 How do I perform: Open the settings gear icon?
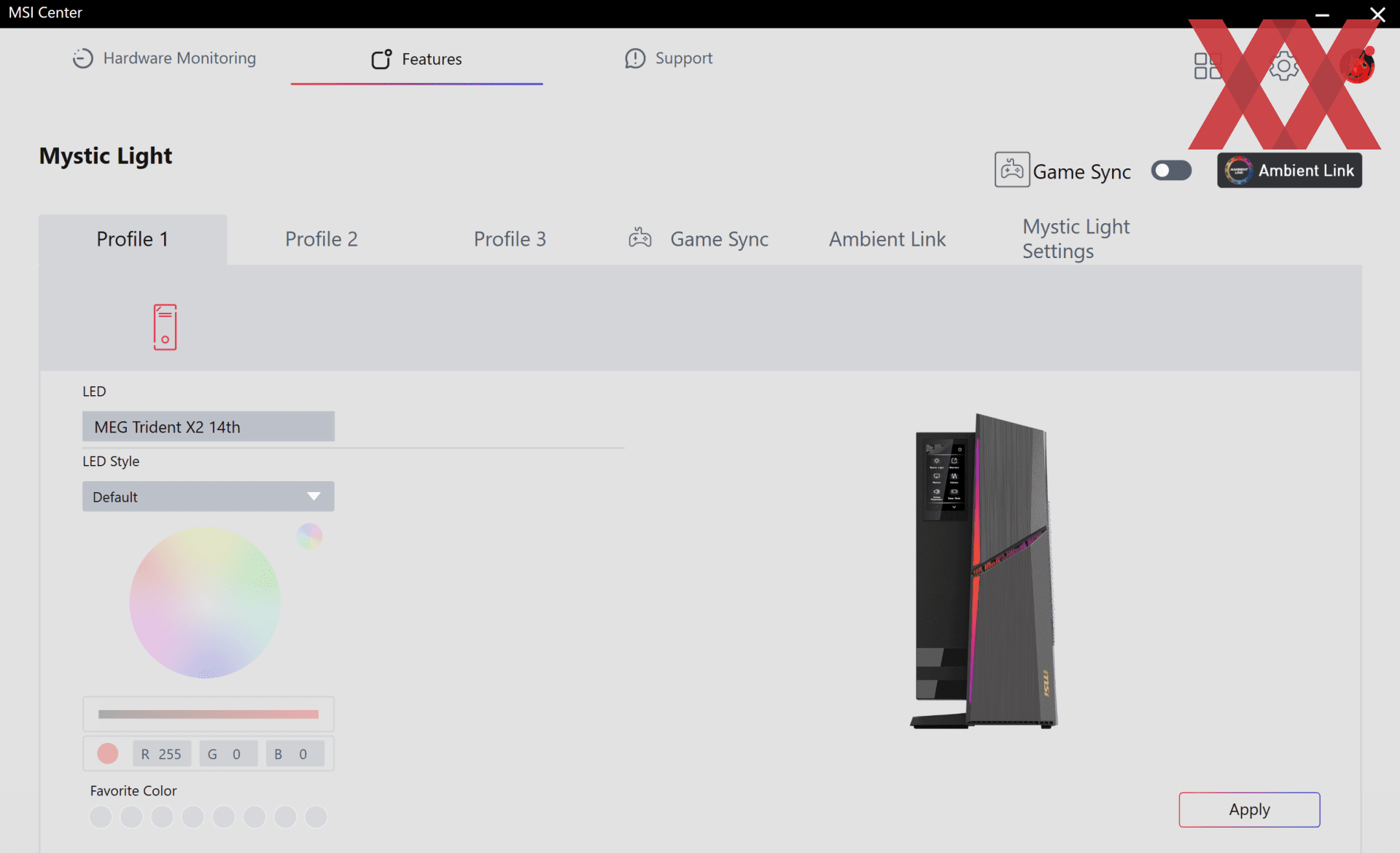(x=1283, y=66)
